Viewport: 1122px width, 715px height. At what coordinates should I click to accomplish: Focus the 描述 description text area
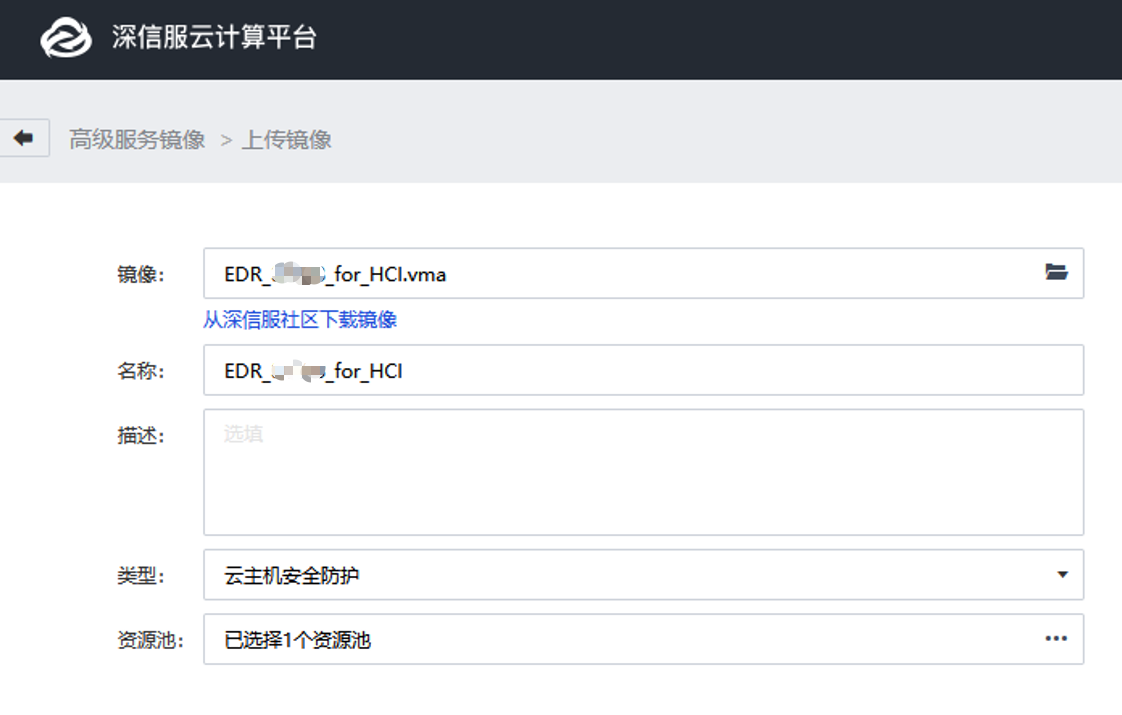(x=642, y=472)
